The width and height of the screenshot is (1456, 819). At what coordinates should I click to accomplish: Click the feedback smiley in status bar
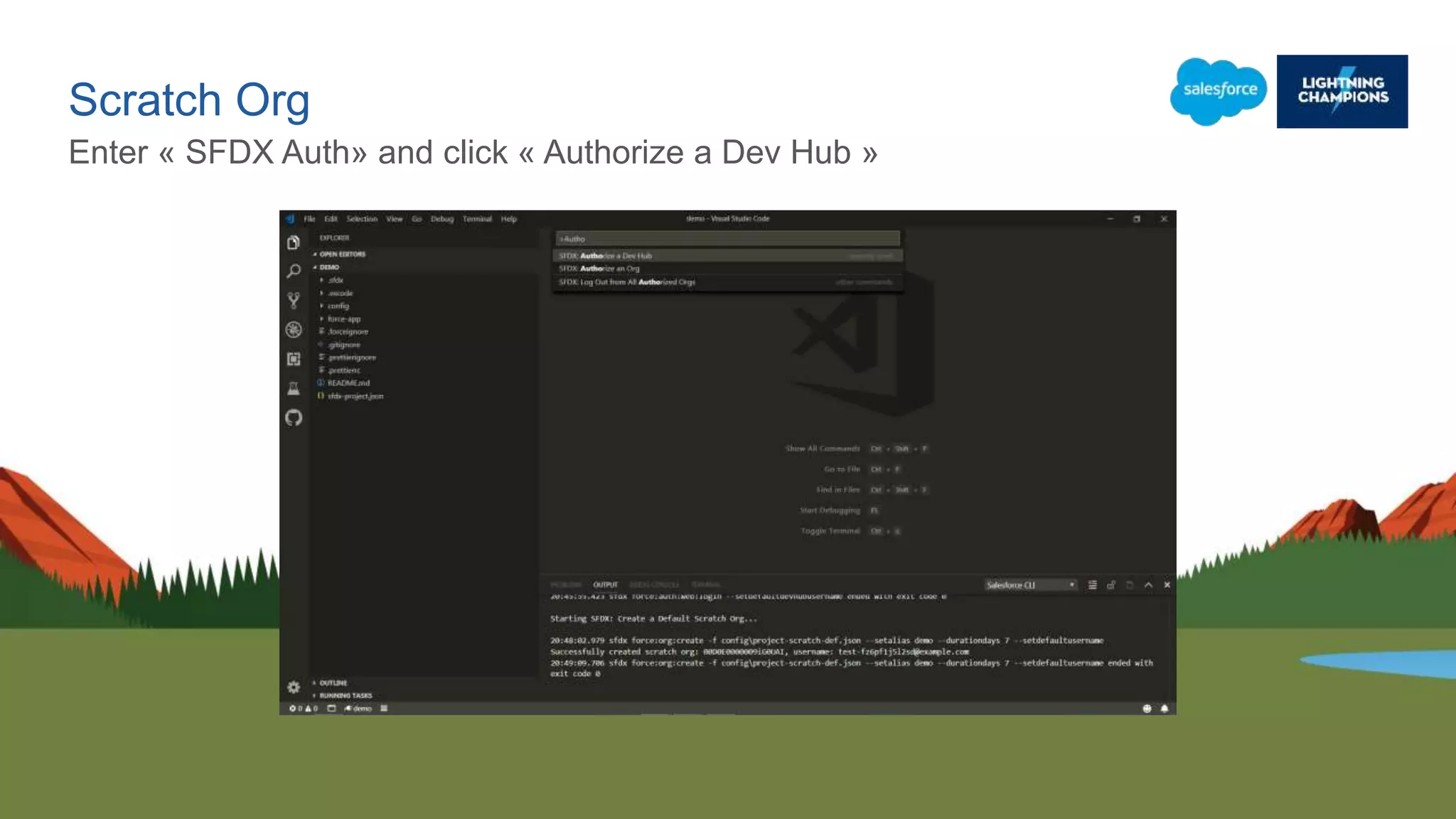point(1147,709)
